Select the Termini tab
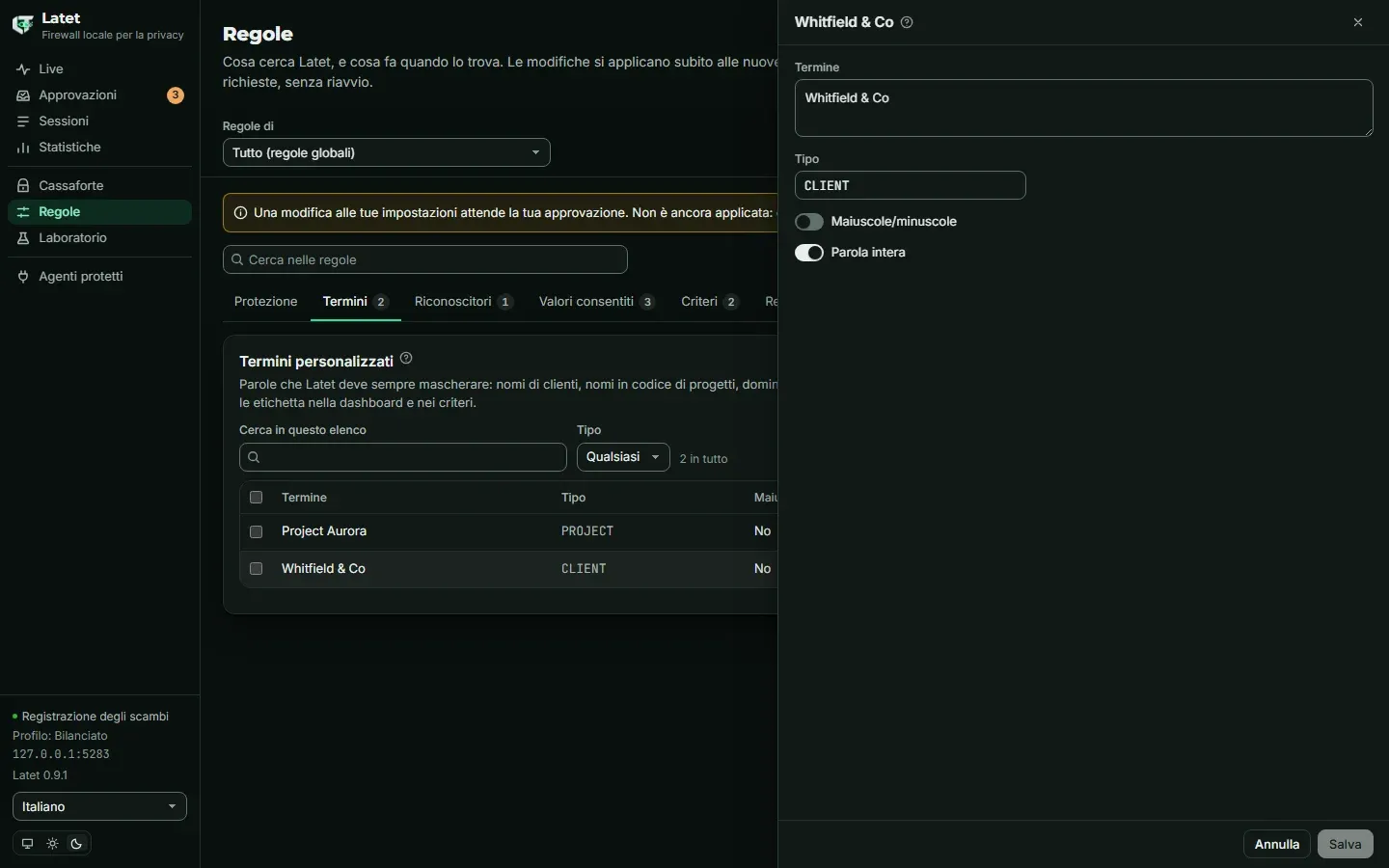This screenshot has width=1389, height=868. click(356, 302)
